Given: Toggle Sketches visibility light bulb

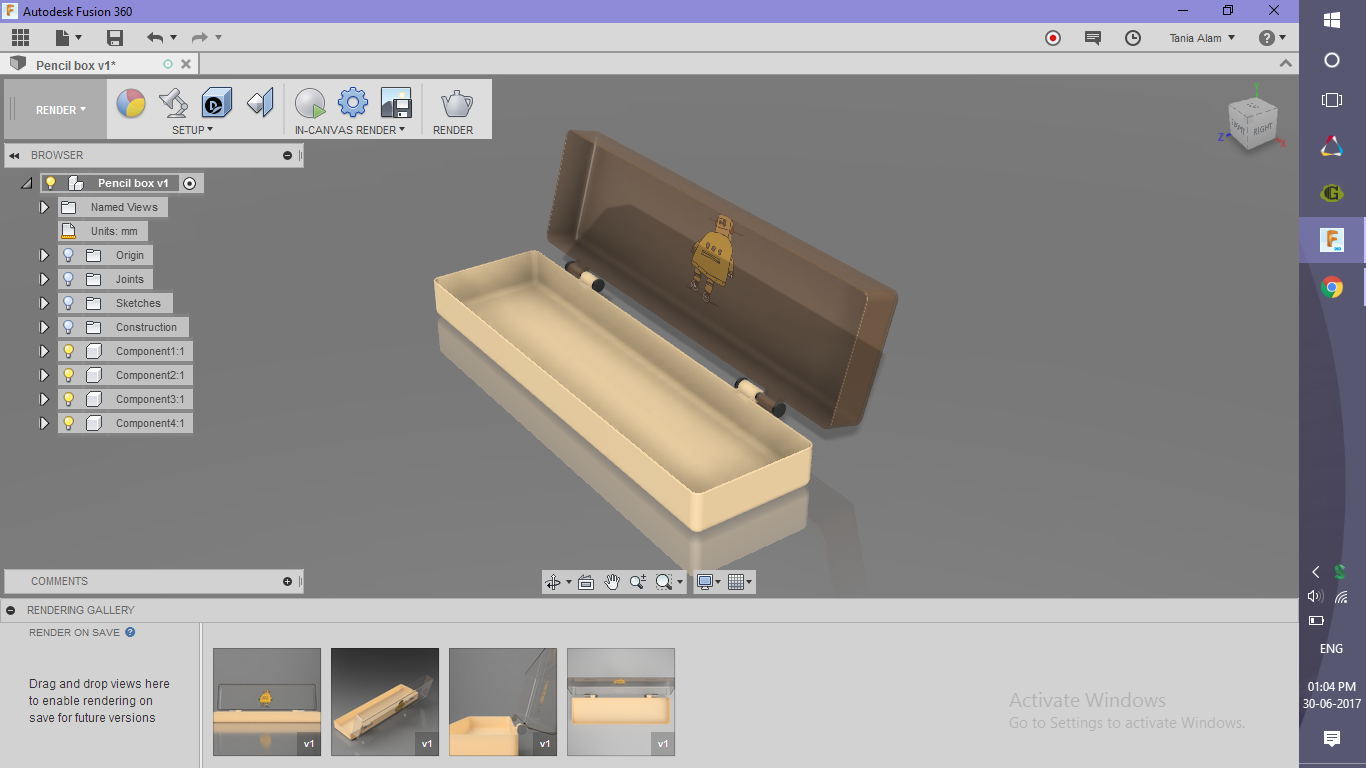Looking at the screenshot, I should (x=68, y=303).
